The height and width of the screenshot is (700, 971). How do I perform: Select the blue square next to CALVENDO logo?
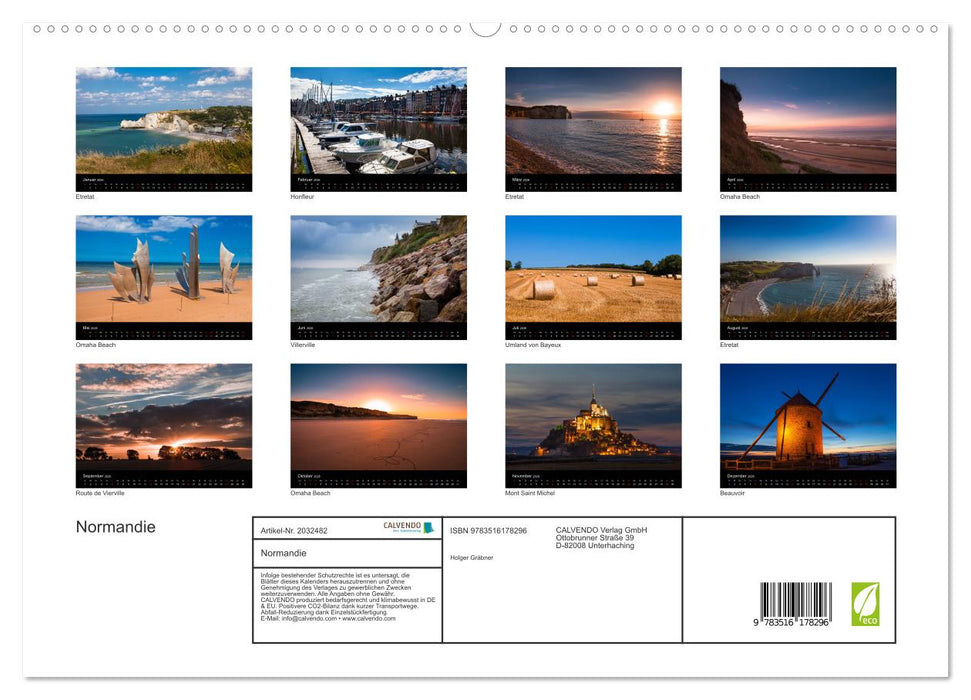pyautogui.click(x=428, y=527)
